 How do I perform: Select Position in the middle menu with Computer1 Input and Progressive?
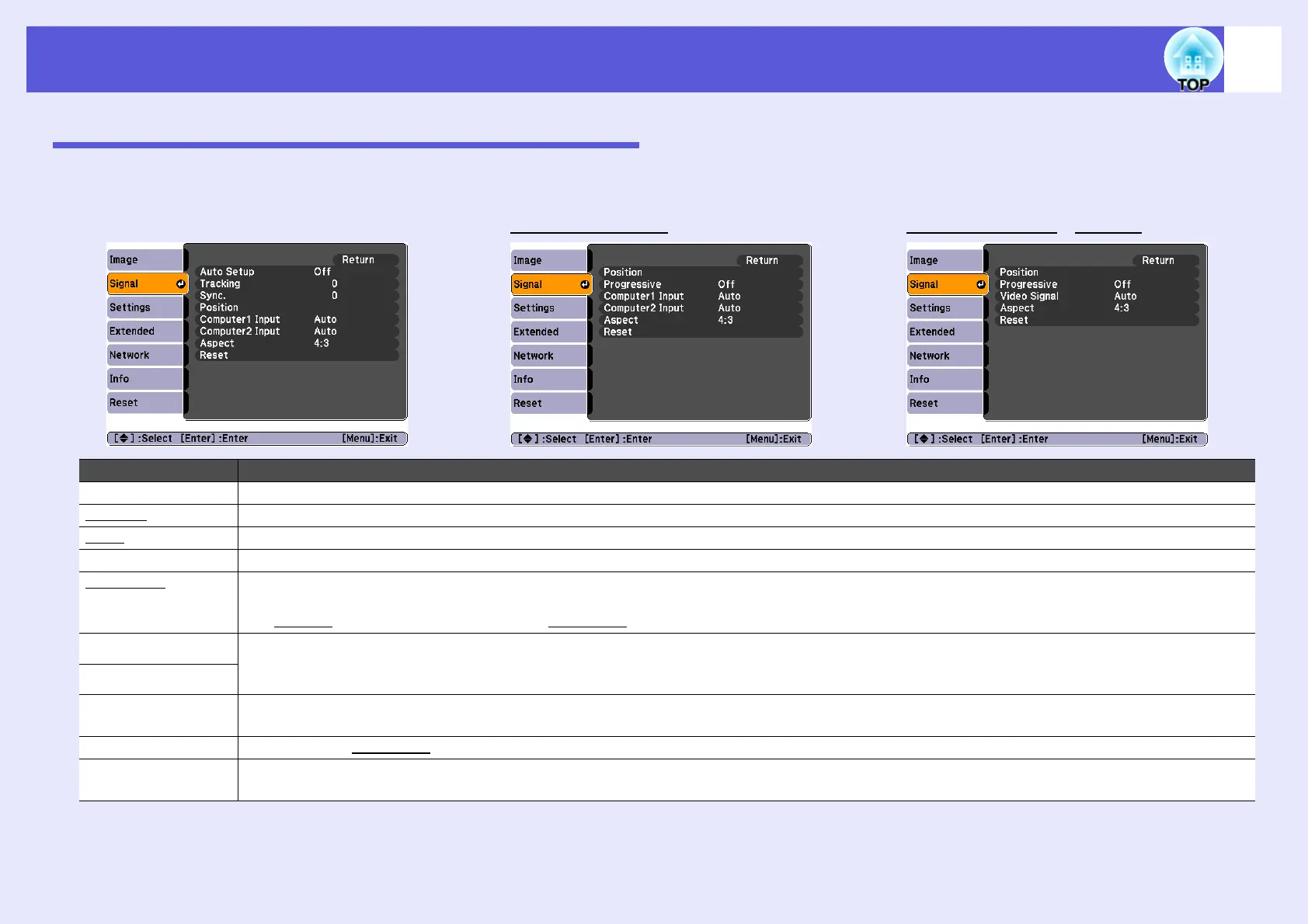(x=701, y=273)
